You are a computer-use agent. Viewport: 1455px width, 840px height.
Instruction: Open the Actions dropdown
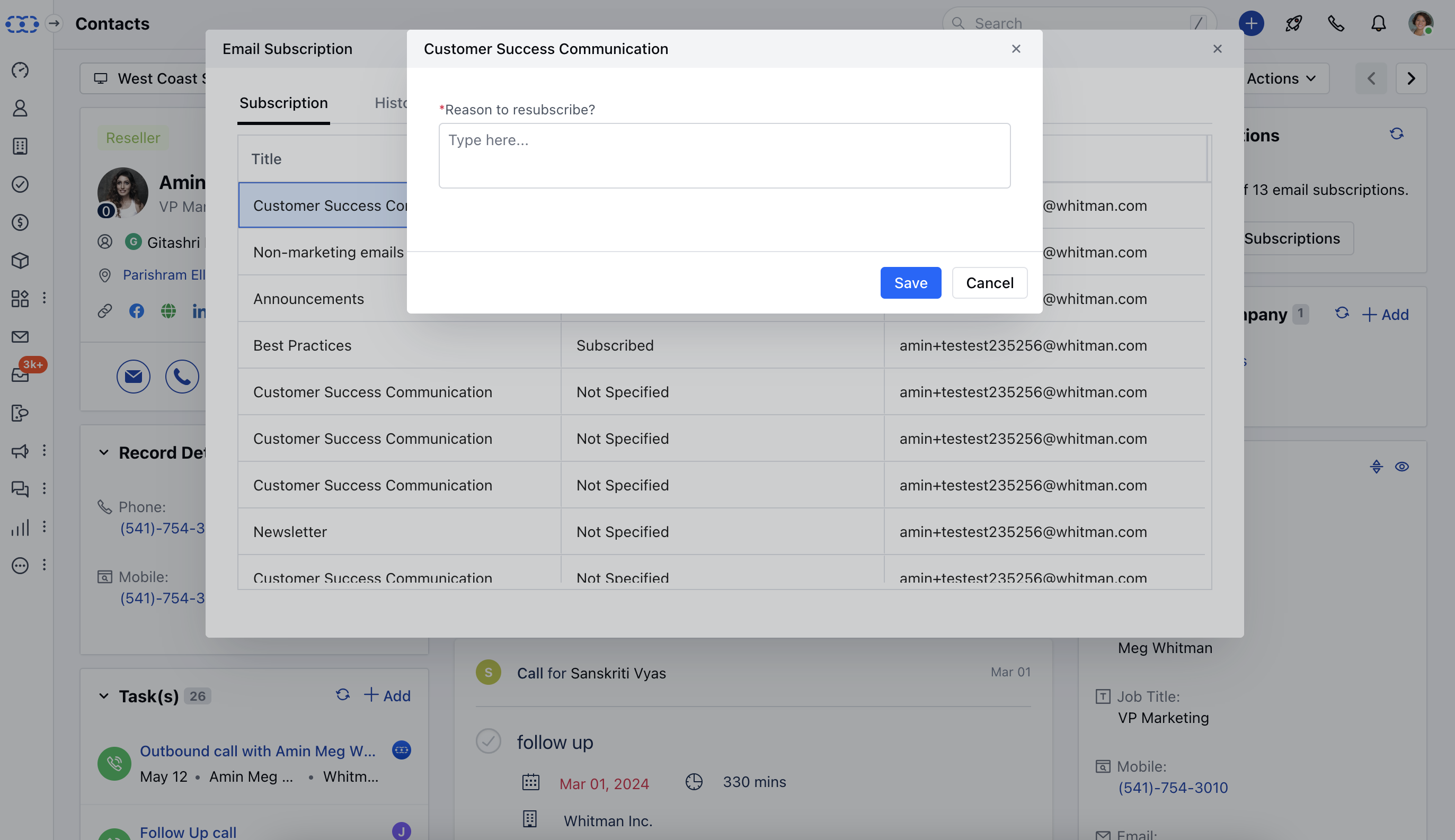[x=1281, y=78]
